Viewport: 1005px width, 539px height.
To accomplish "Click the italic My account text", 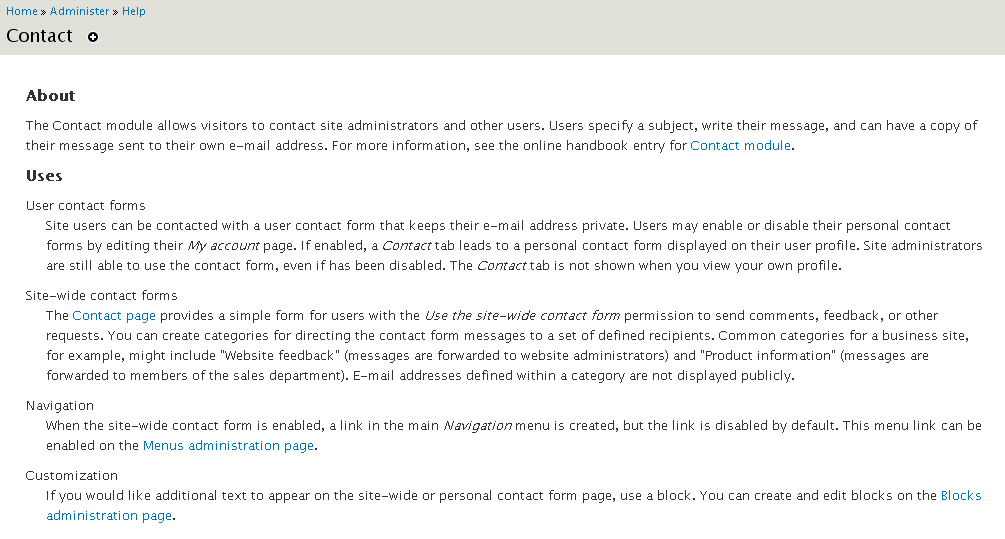I will point(223,245).
